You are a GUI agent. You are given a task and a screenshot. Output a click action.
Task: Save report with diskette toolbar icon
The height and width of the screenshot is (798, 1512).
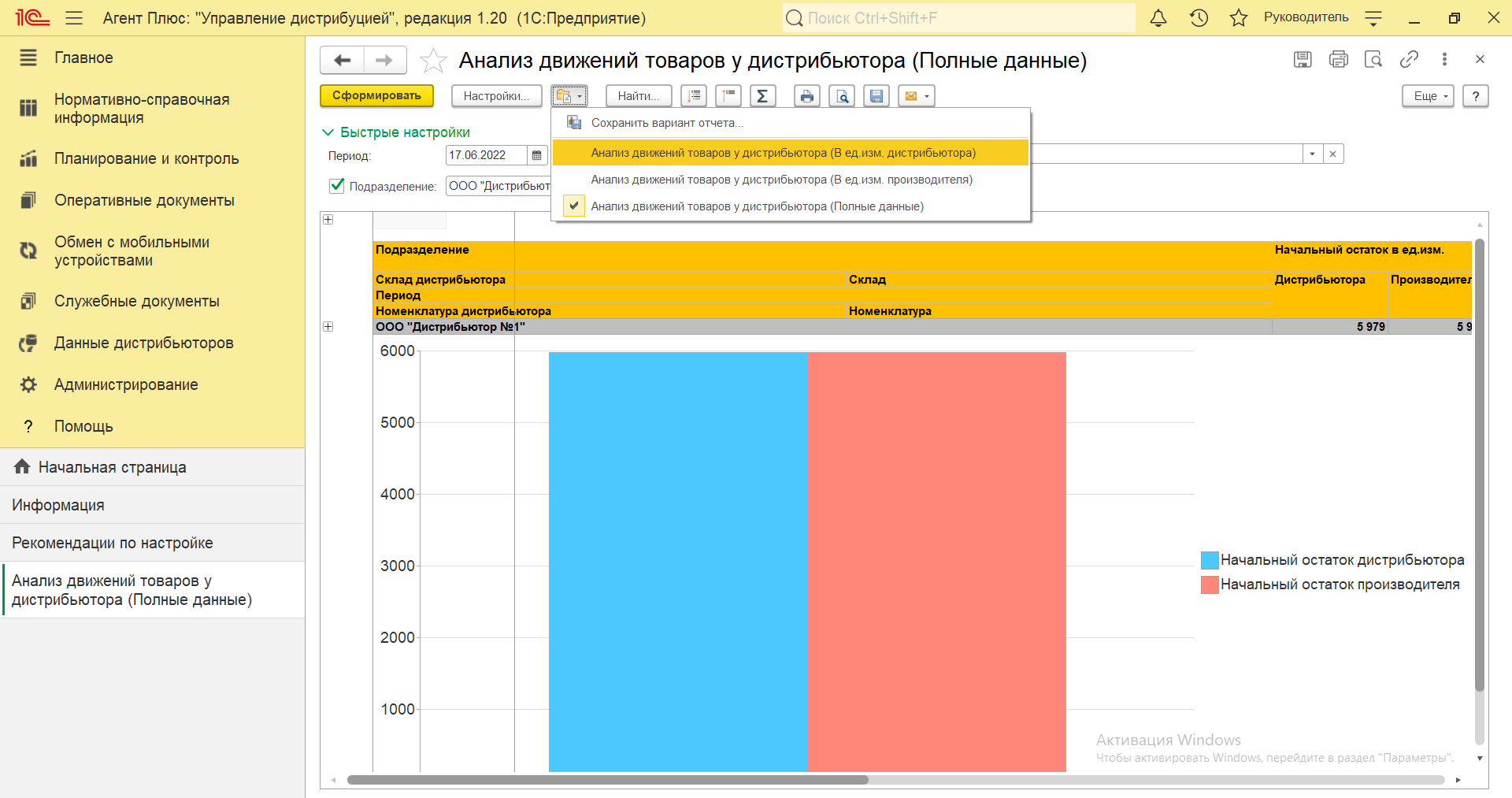(x=876, y=96)
